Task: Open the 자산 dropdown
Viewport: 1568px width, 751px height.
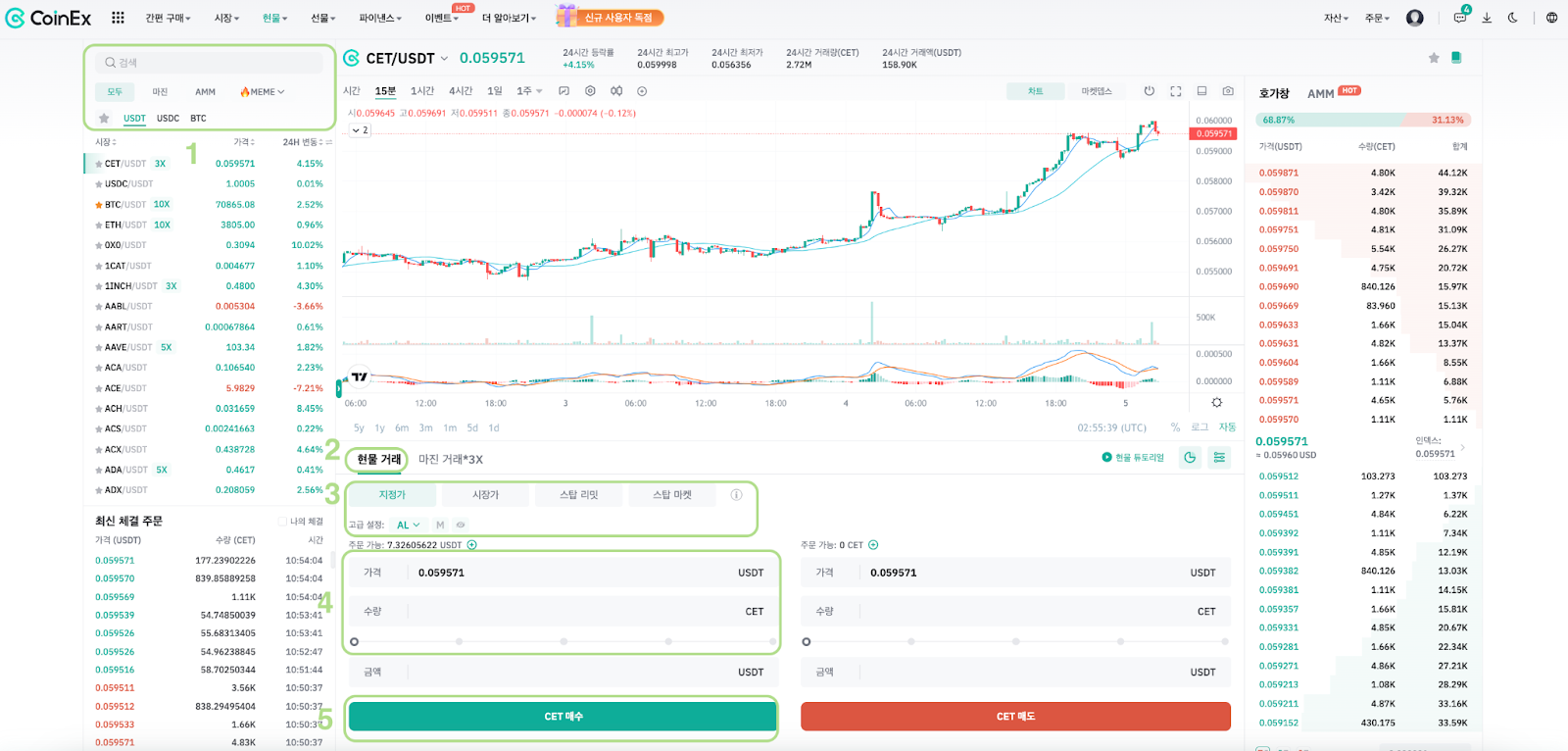Action: pos(1337,19)
